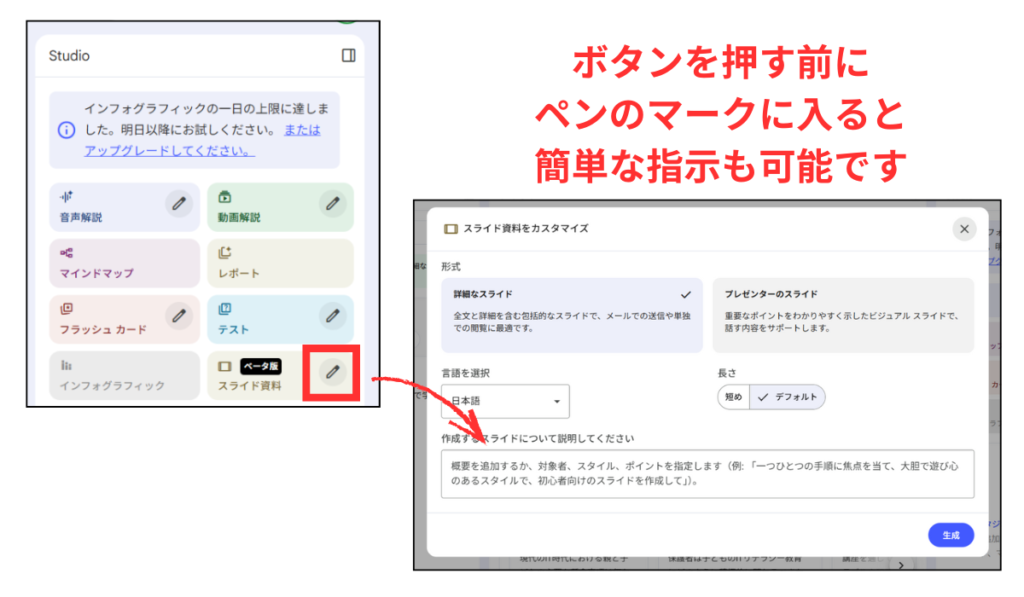The height and width of the screenshot is (597, 1024).
Task: Open customize pencil for スライド資料
Action: 332,372
